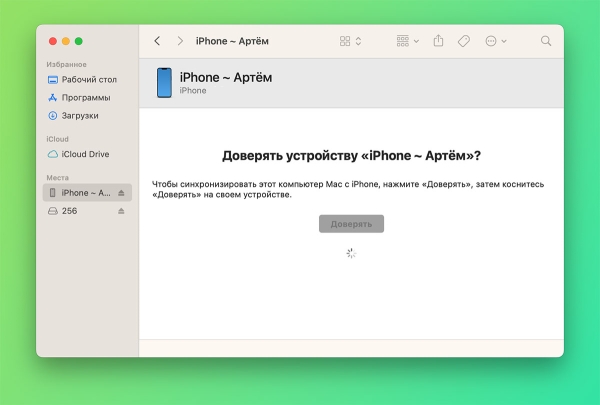Open the Share menu in the toolbar
The height and width of the screenshot is (405, 600).
tap(438, 41)
